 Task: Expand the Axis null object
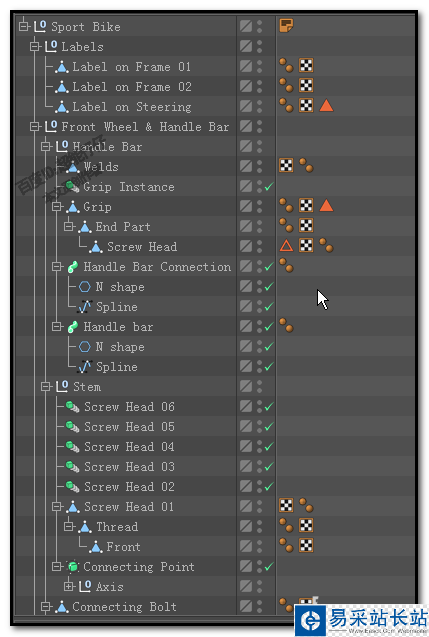coord(69,586)
